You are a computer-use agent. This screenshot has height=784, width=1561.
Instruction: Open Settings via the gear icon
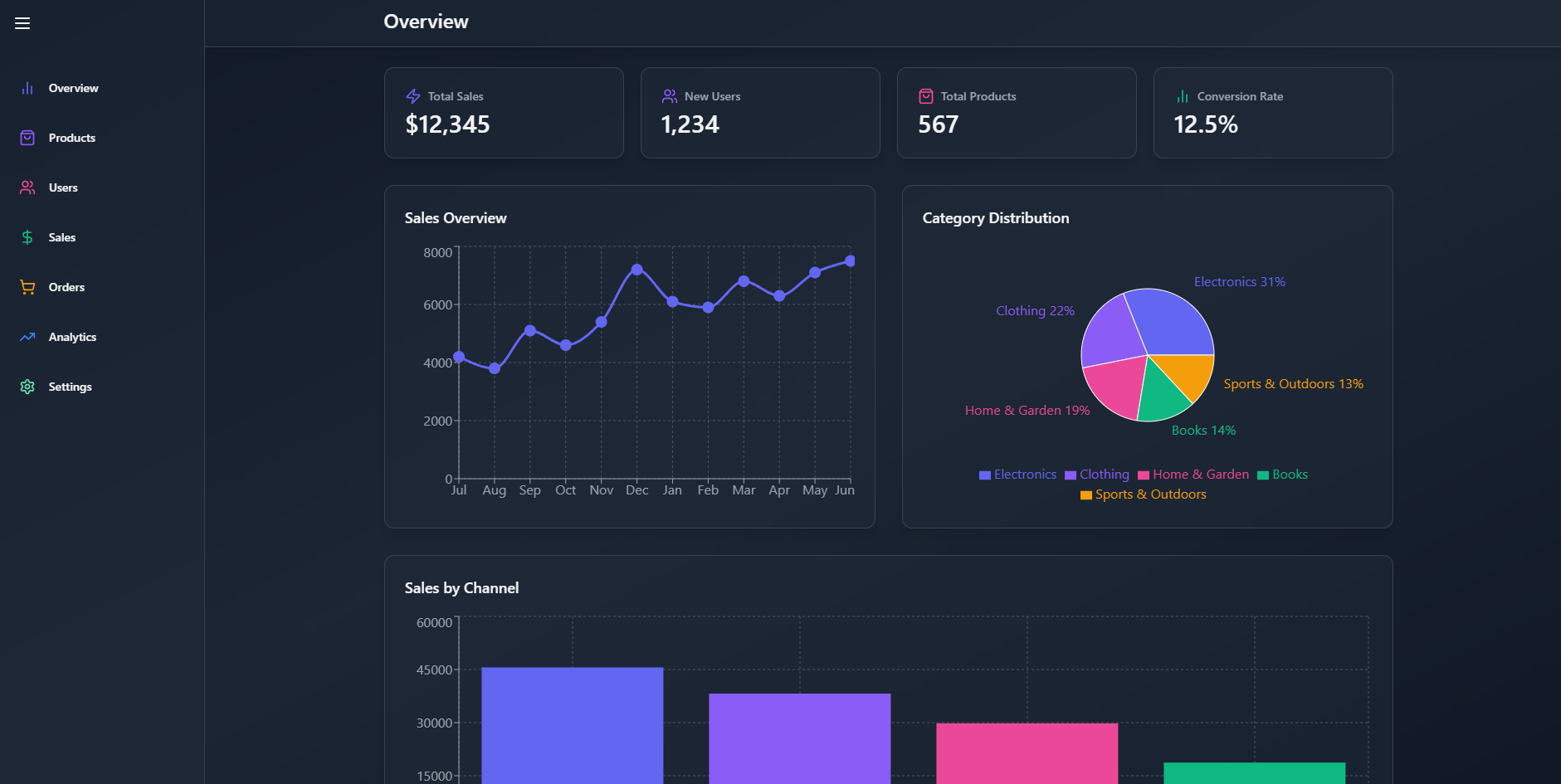click(x=27, y=387)
